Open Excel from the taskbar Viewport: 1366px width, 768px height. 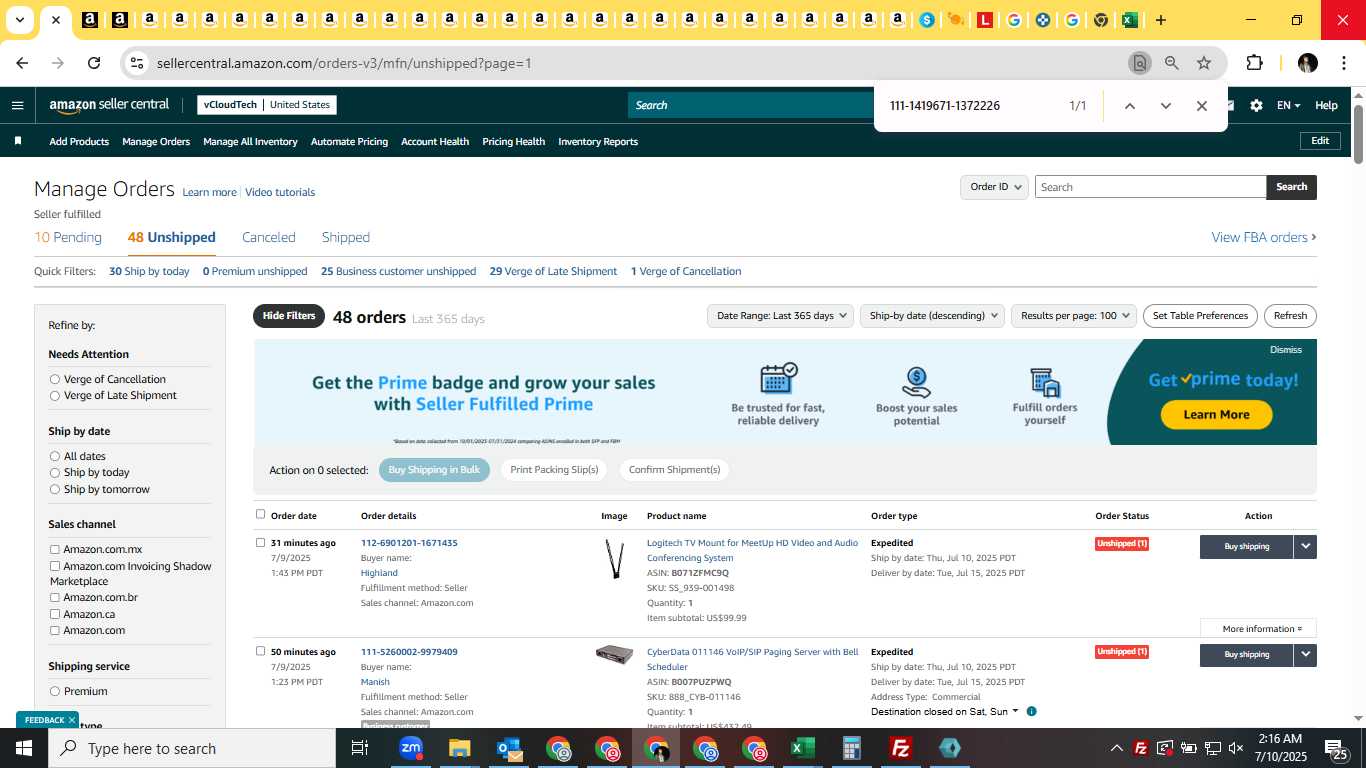tap(802, 748)
